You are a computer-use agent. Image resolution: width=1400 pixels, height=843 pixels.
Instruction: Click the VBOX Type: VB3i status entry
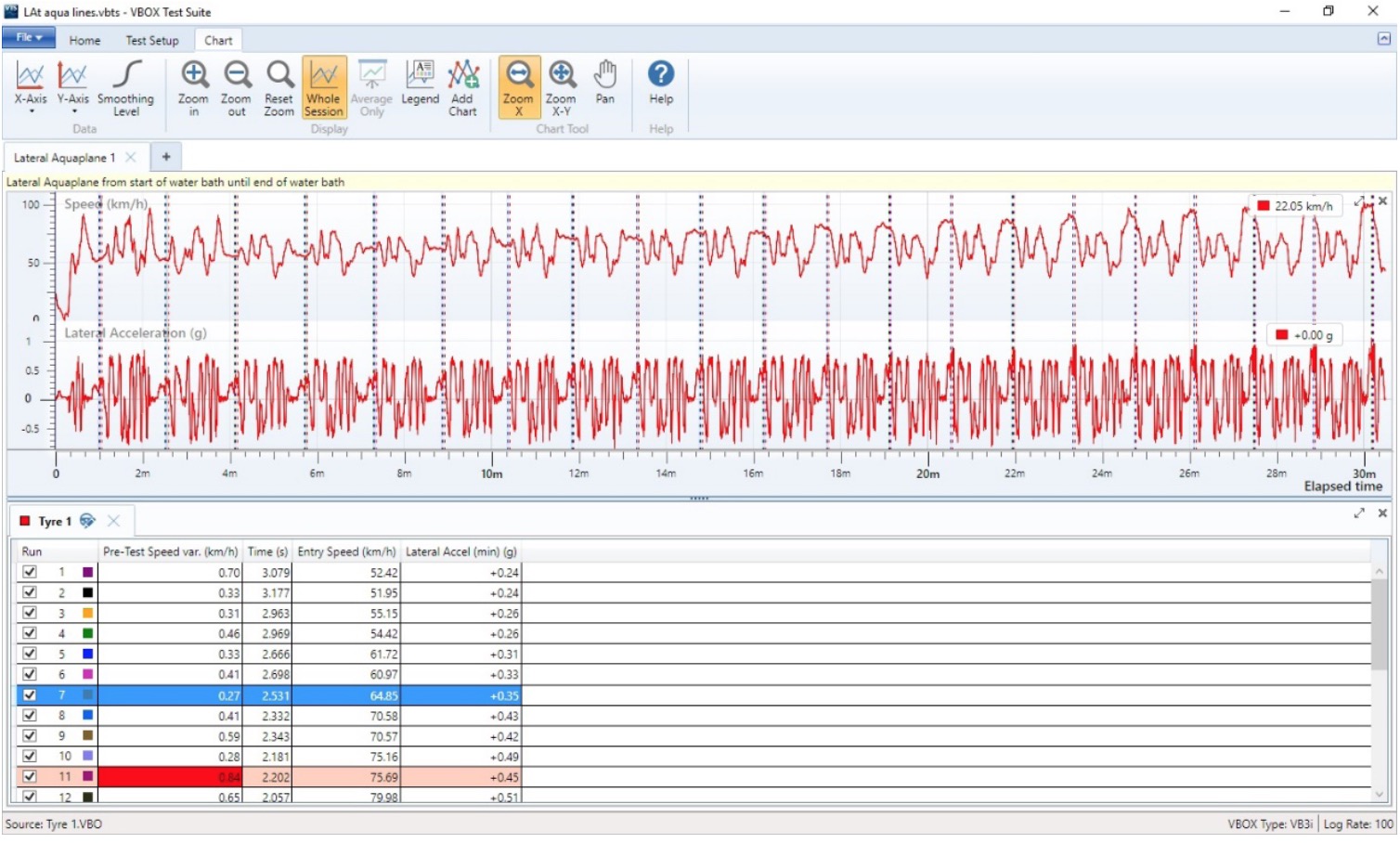pos(1270,824)
